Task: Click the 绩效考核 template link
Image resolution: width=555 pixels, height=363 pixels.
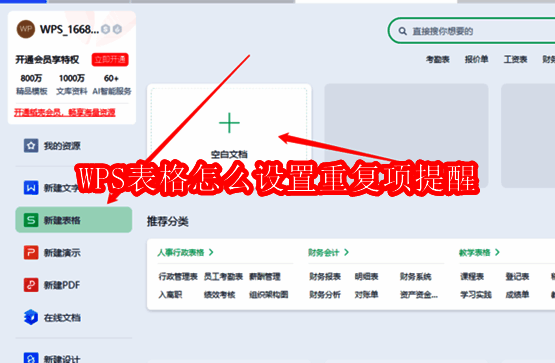Action: click(x=219, y=295)
